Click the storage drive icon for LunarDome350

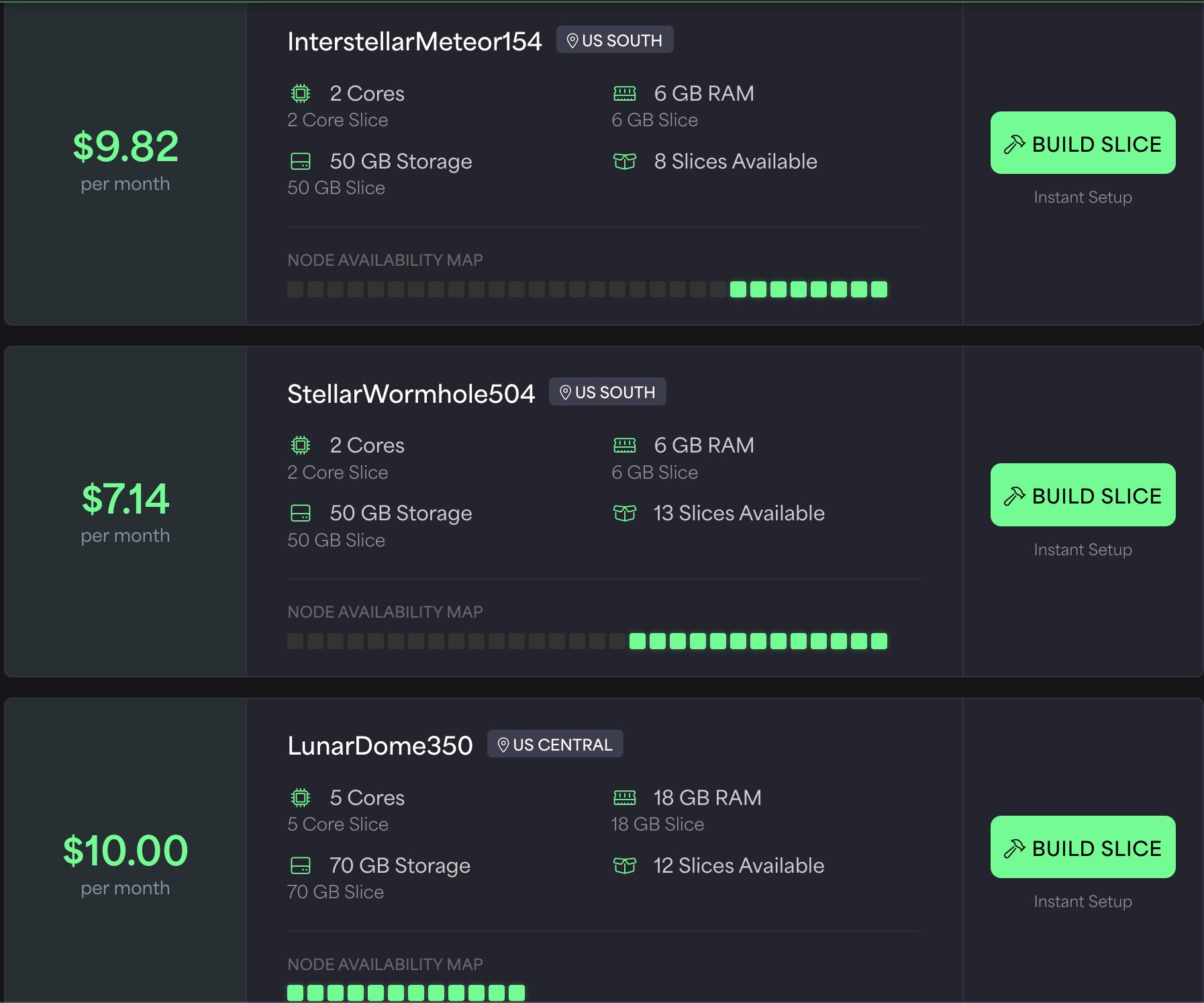click(301, 865)
